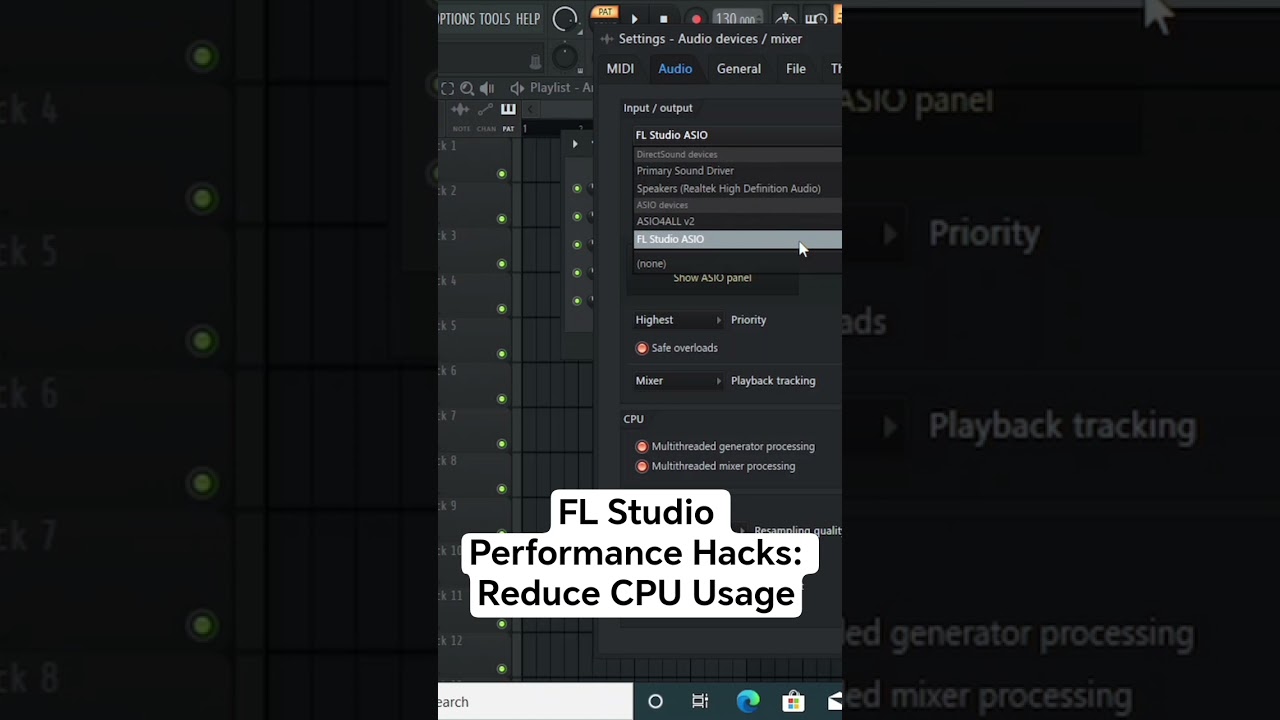Select the CHAN automation view icon
The image size is (1280, 720).
click(x=486, y=110)
